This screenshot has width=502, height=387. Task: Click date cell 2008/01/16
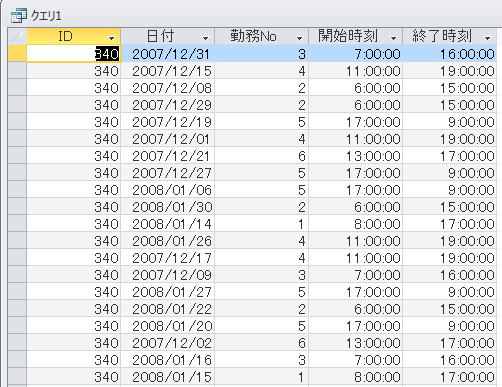[x=168, y=360]
